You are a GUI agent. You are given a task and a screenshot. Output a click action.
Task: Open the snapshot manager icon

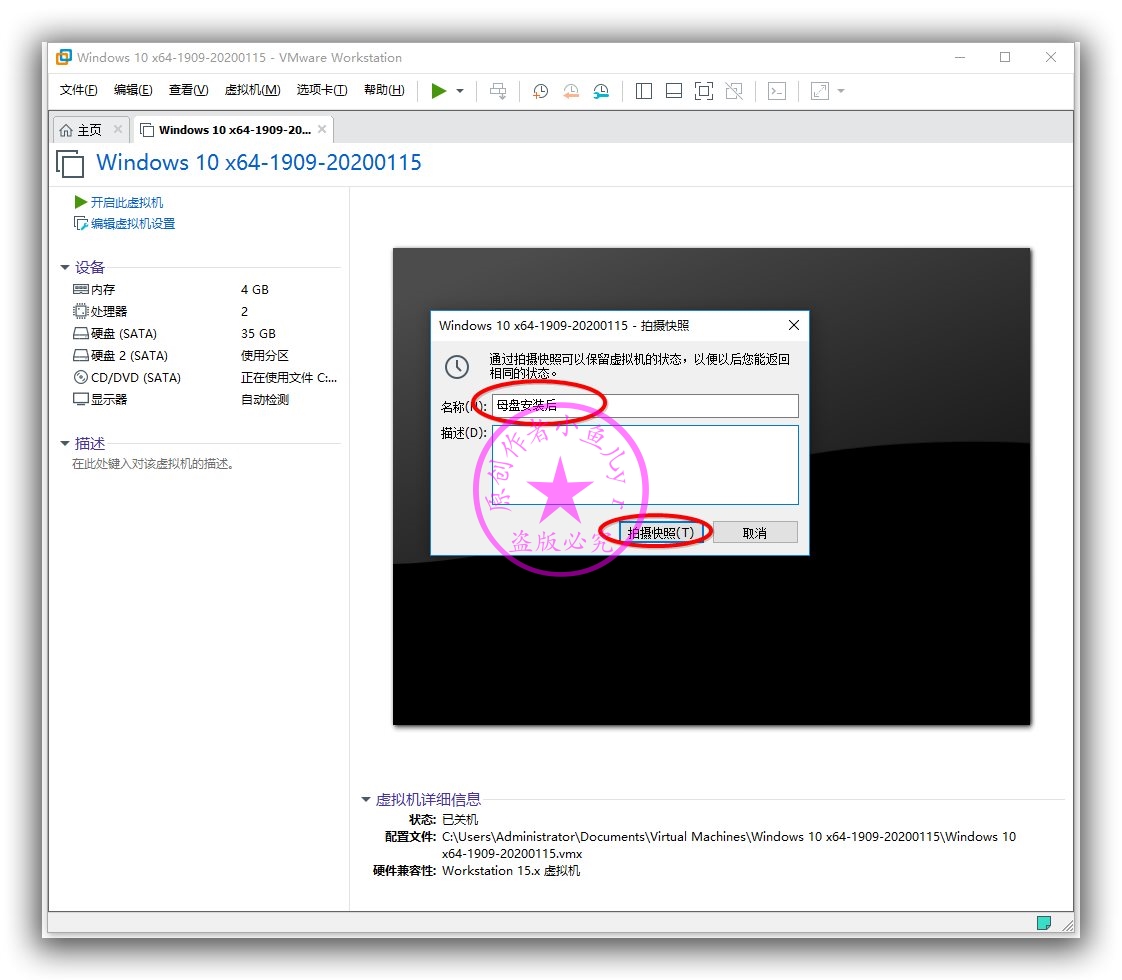(601, 91)
